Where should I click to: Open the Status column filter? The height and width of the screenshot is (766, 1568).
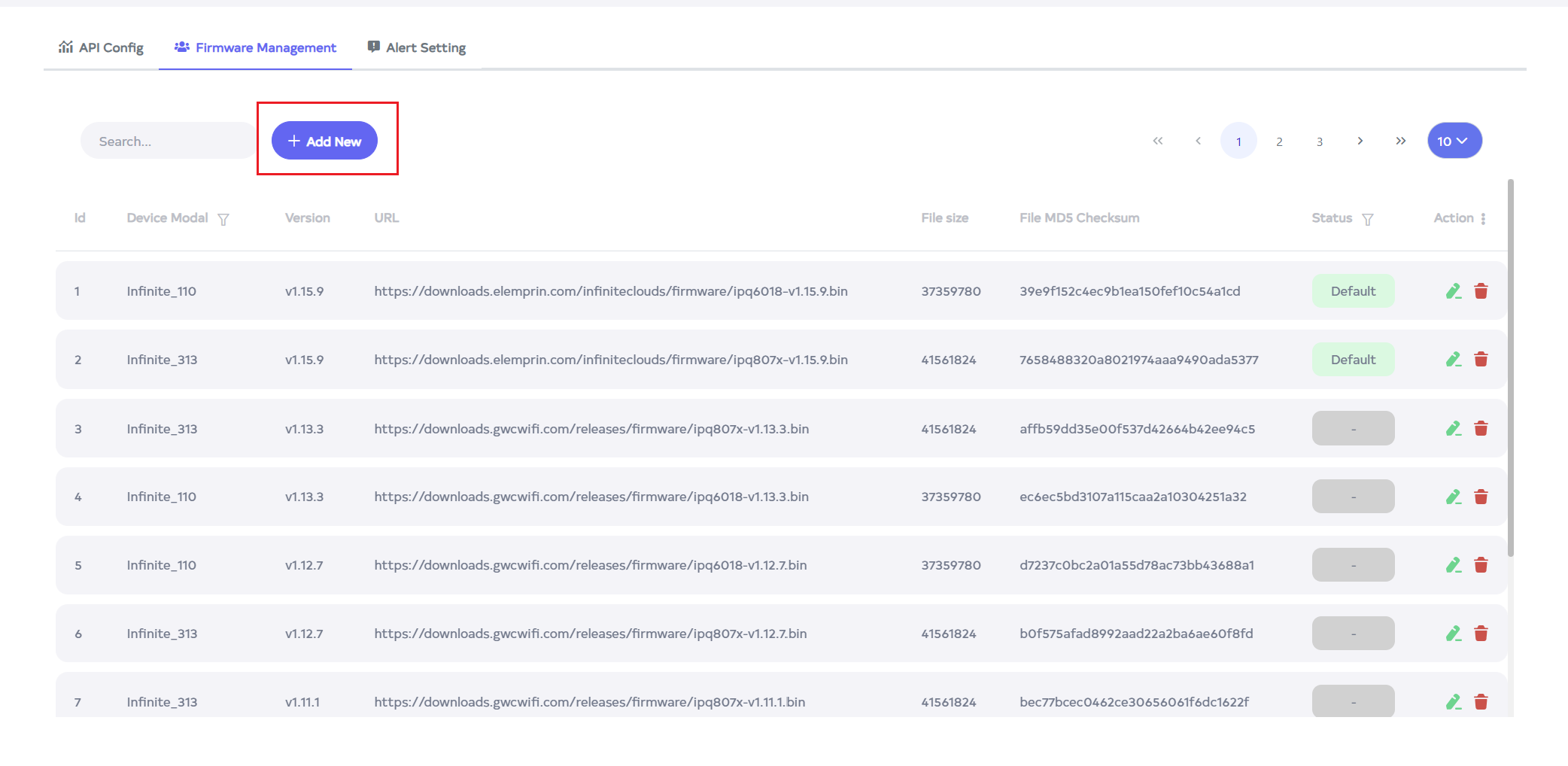click(x=1368, y=219)
